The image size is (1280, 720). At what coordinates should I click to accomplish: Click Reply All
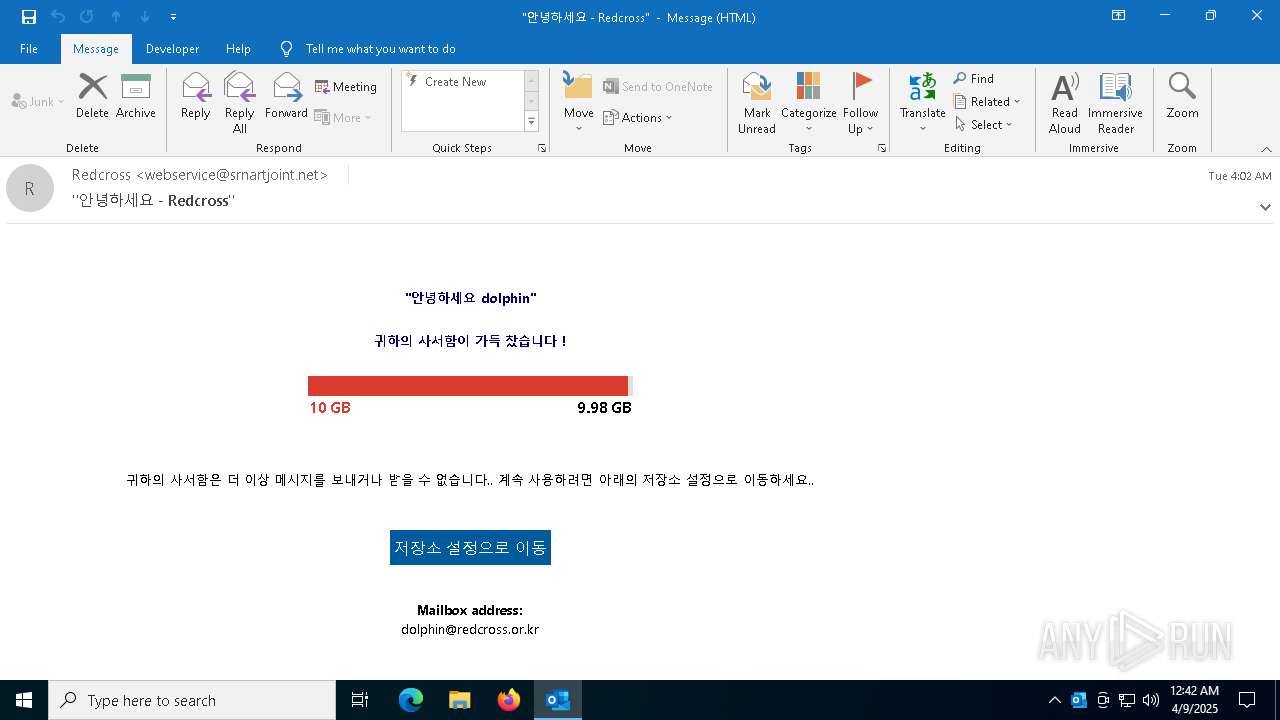coord(240,103)
